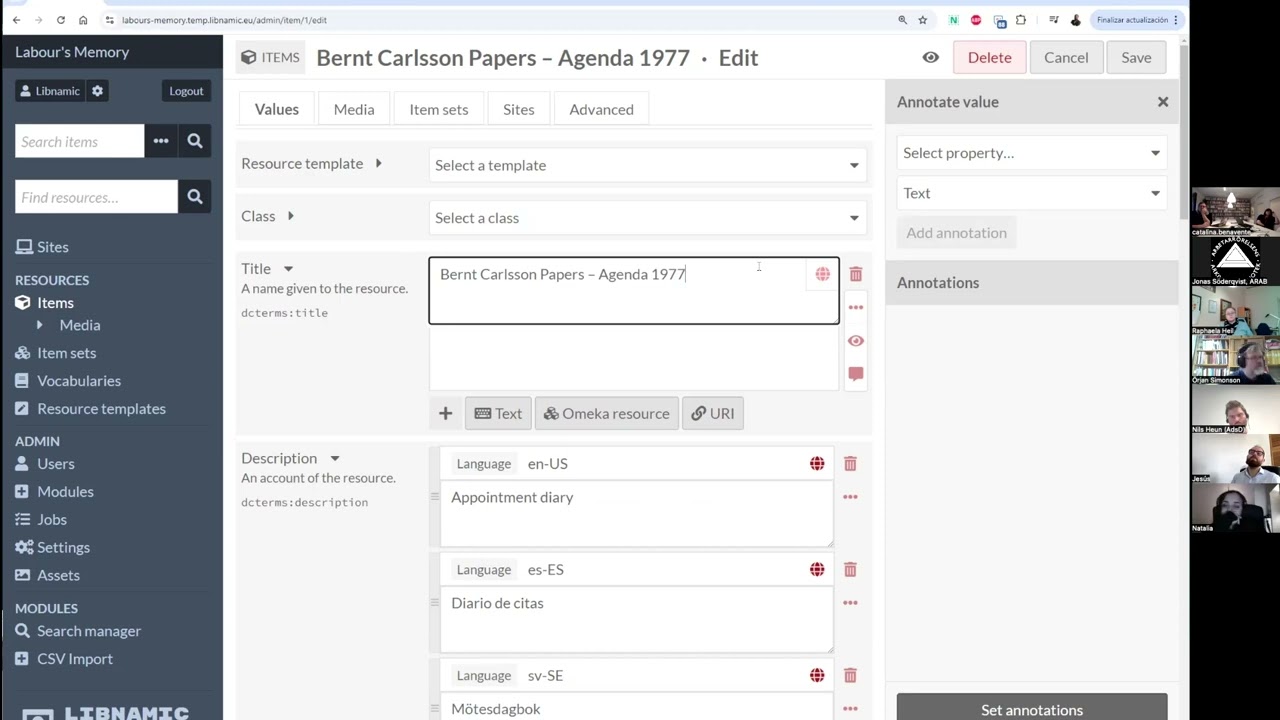This screenshot has height=720, width=1280.
Task: Open the annotation comment icon for Title
Action: point(856,374)
